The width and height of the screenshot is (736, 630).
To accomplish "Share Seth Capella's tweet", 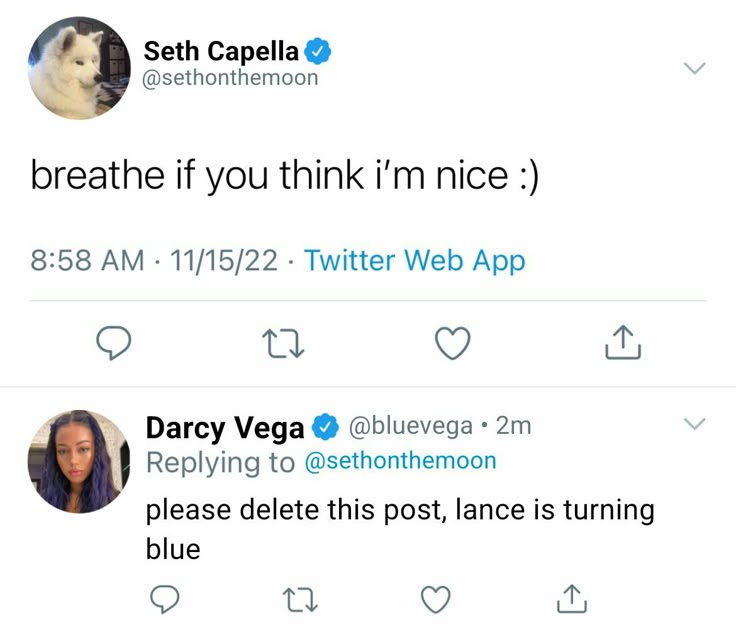I will 622,344.
